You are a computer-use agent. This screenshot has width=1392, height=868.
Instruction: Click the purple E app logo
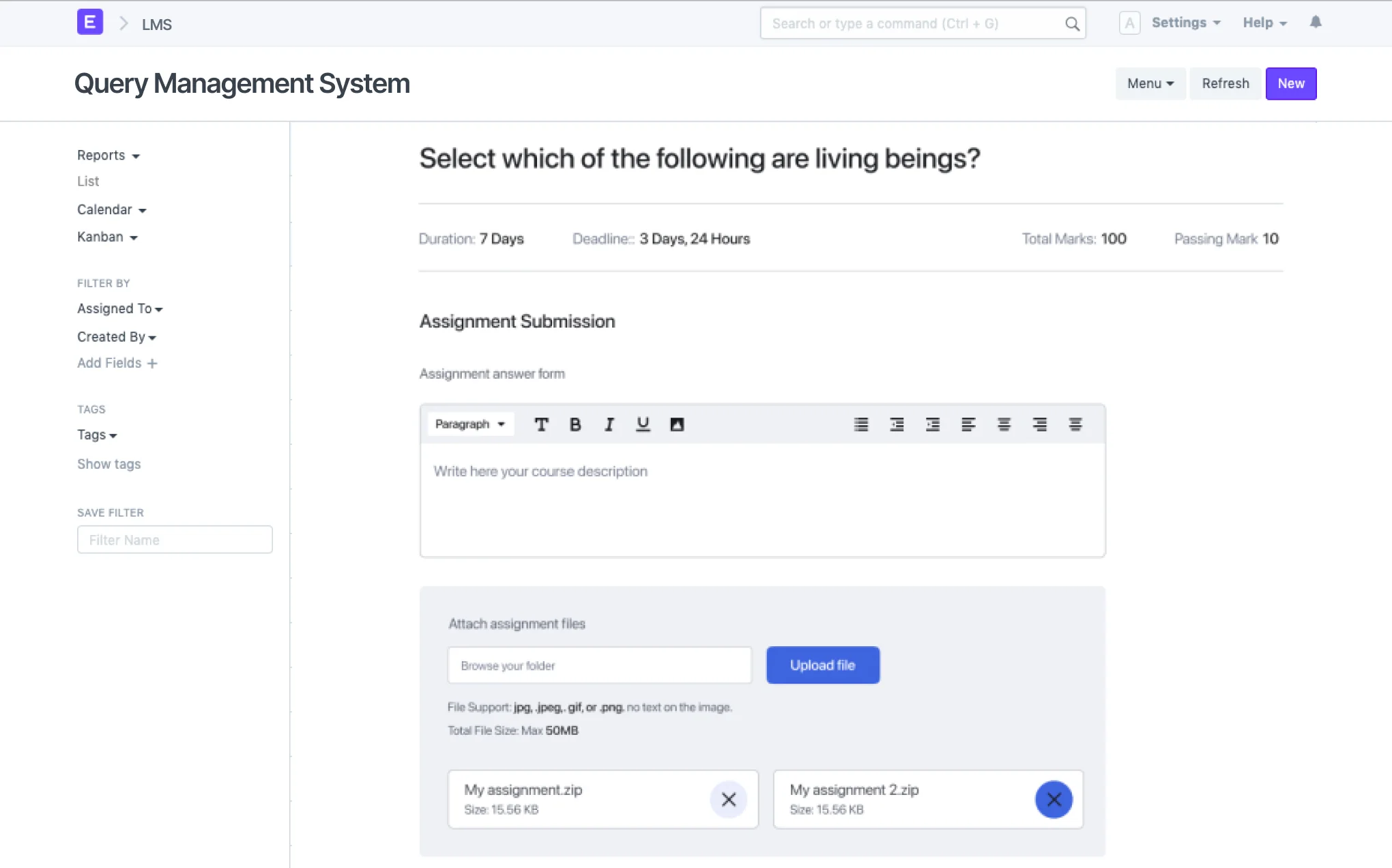click(x=90, y=22)
